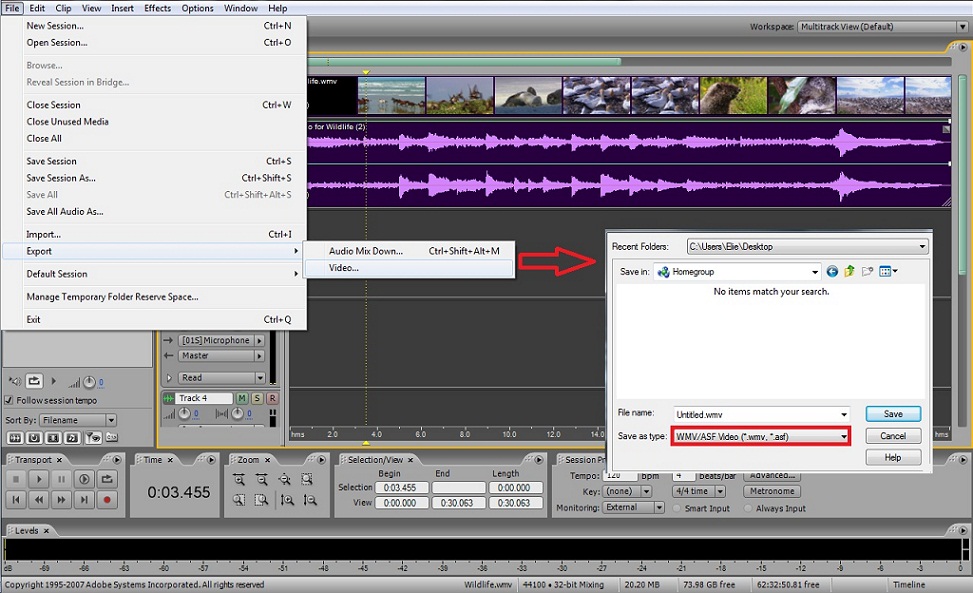Click the circled Play to end button
The height and width of the screenshot is (593, 973).
pos(84,479)
